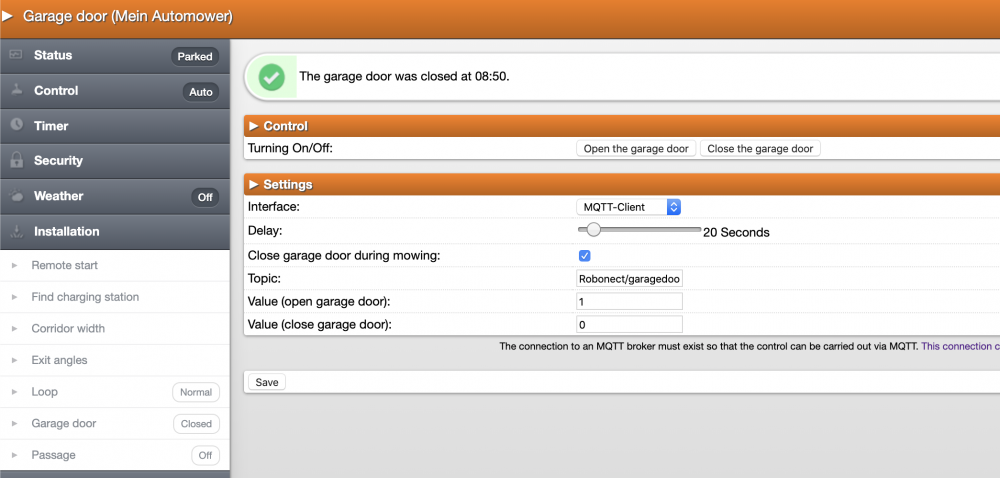Click the Timer clock icon
The height and width of the screenshot is (478, 1000).
pyautogui.click(x=16, y=125)
